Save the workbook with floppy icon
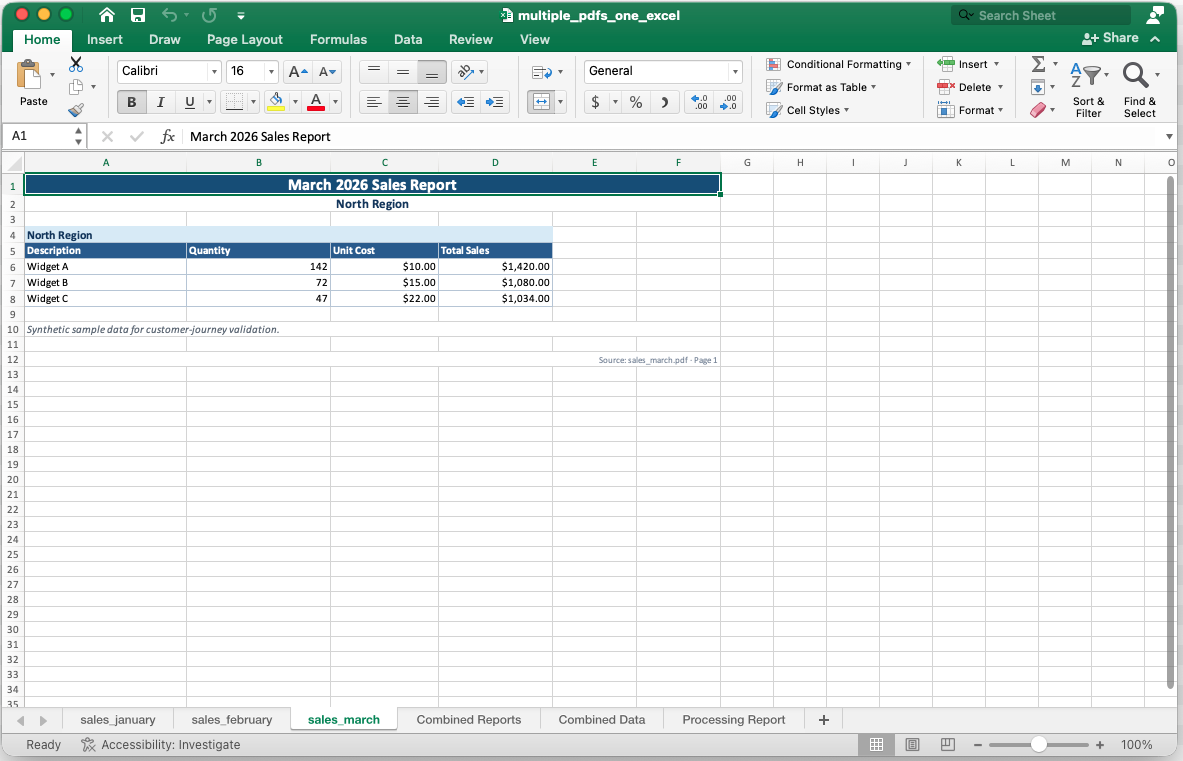 point(137,15)
